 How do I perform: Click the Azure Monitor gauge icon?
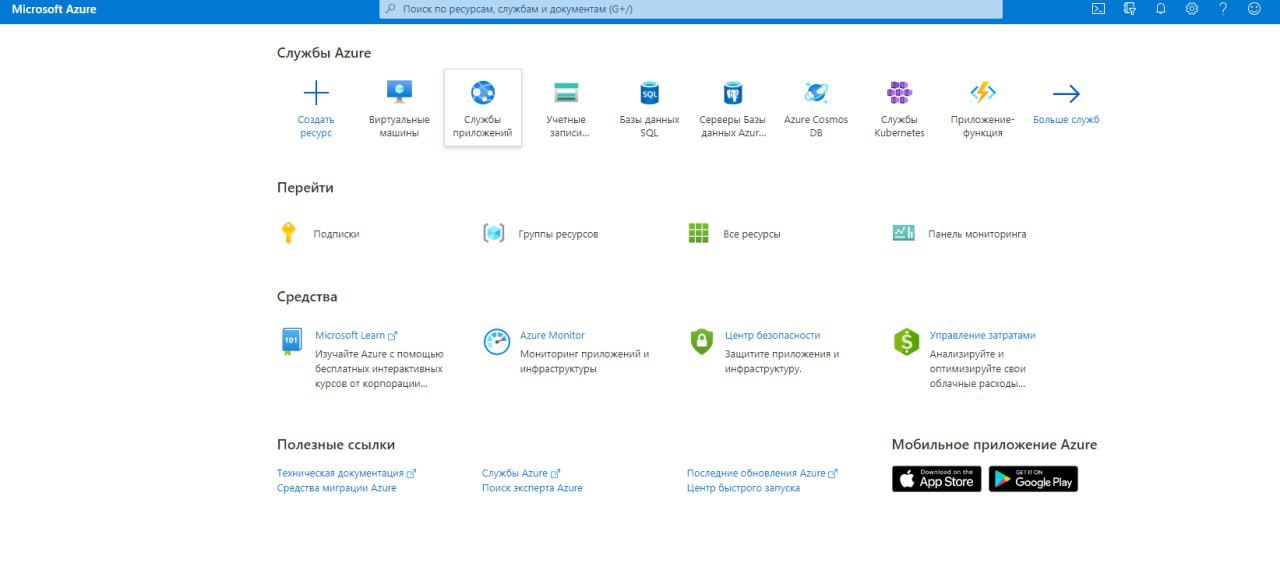[497, 341]
